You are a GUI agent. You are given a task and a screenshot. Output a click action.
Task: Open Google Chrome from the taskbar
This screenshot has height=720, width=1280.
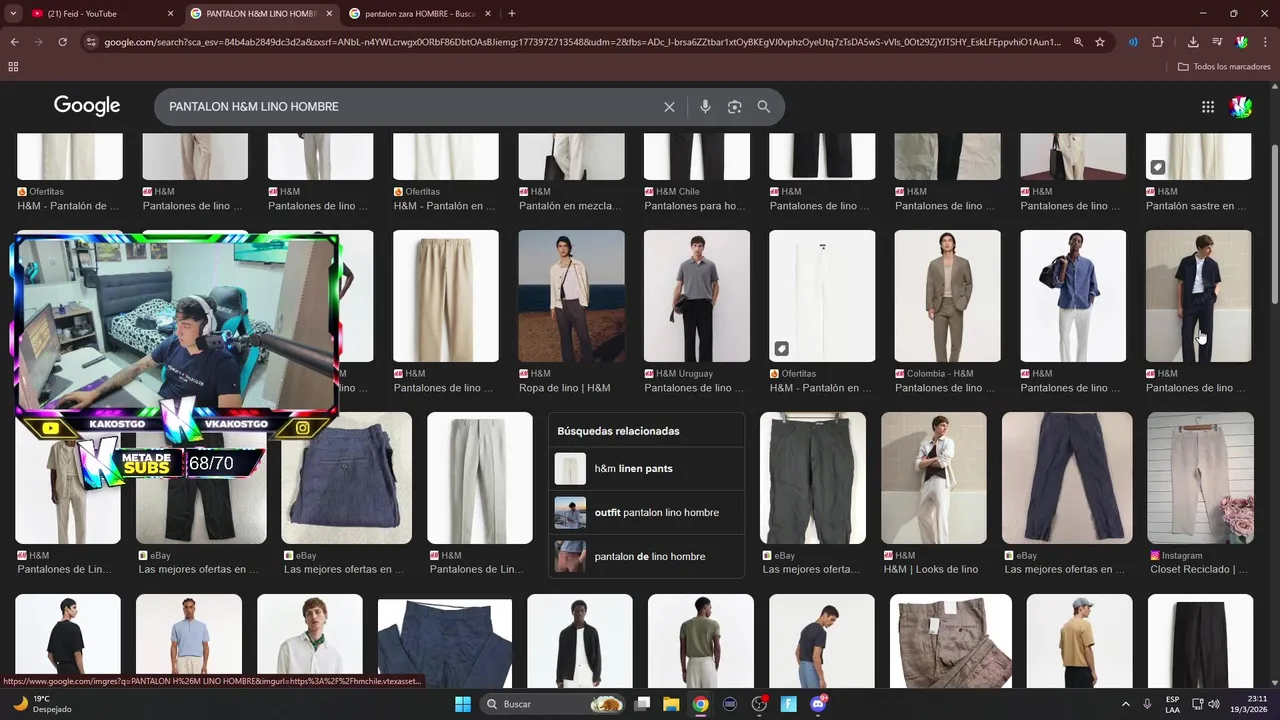click(x=700, y=704)
